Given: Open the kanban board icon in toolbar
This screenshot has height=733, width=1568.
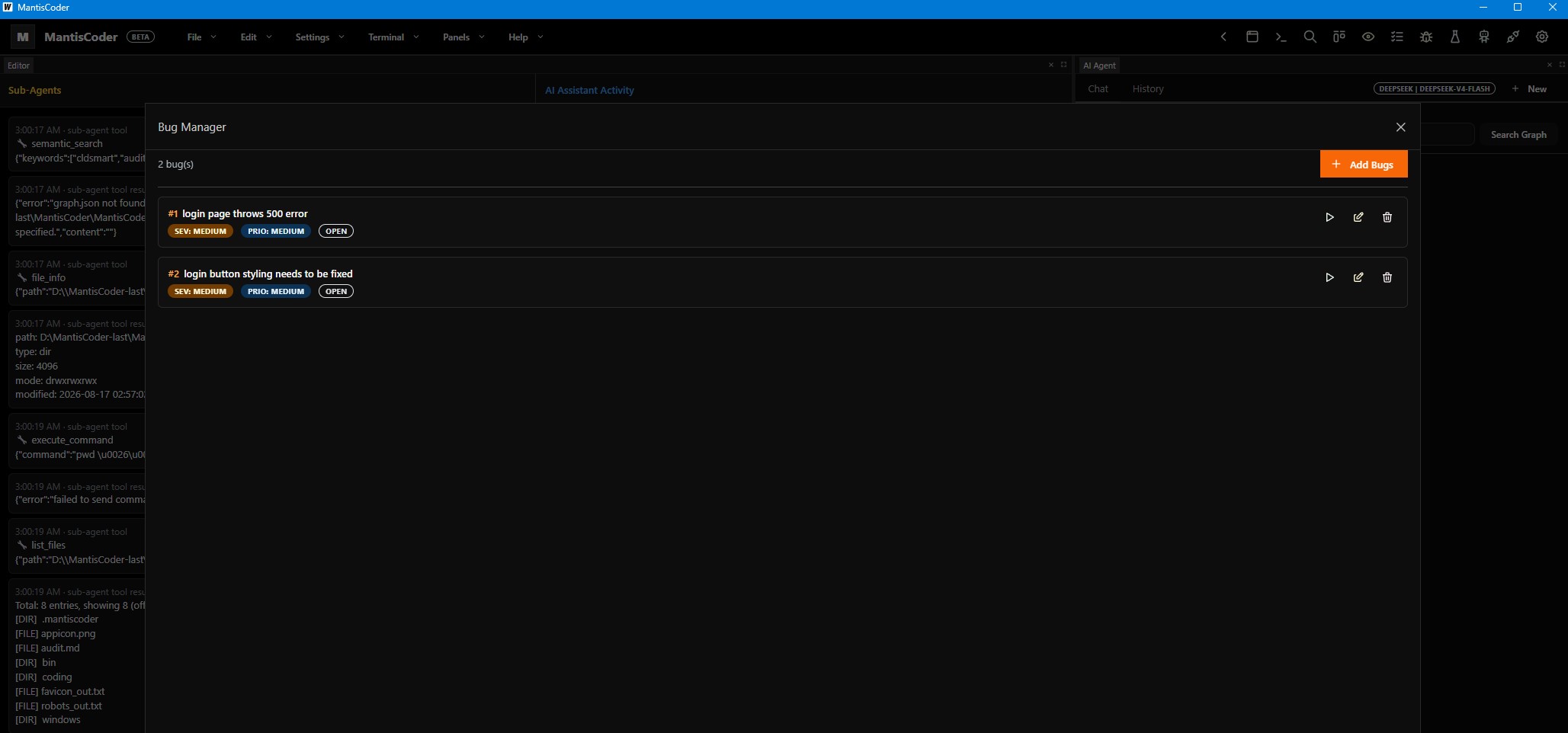Looking at the screenshot, I should click(1339, 37).
